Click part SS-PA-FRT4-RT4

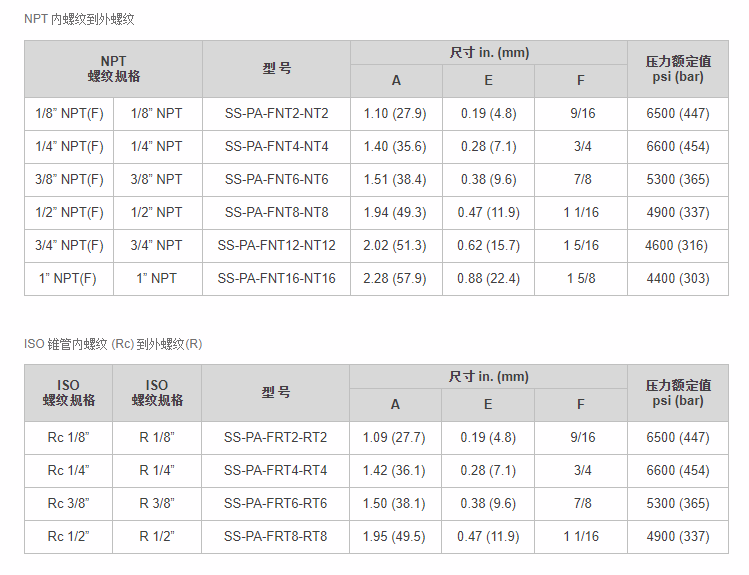275,471
